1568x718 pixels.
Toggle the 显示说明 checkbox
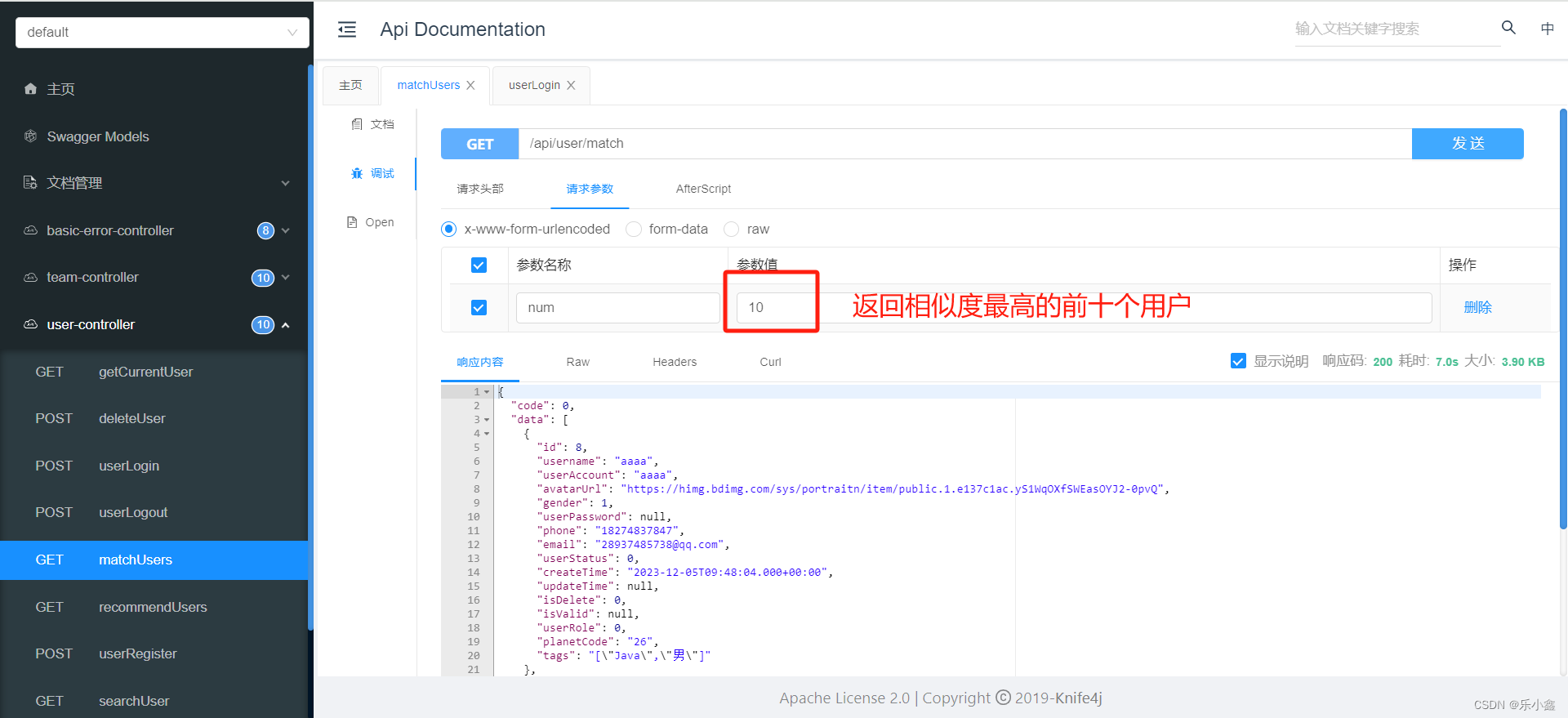click(x=1238, y=361)
